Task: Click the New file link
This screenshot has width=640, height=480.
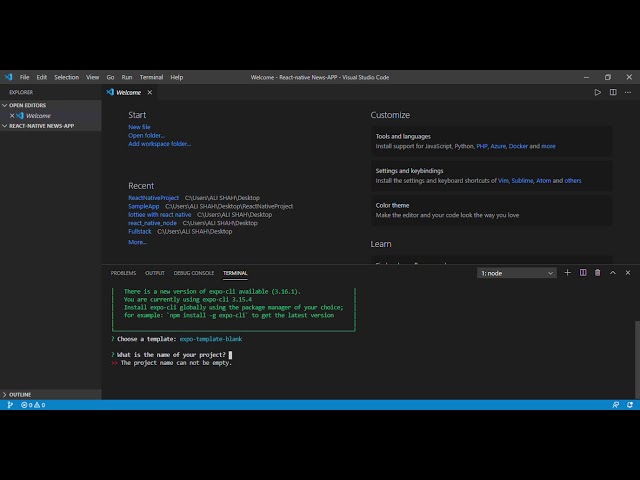Action: [139, 127]
